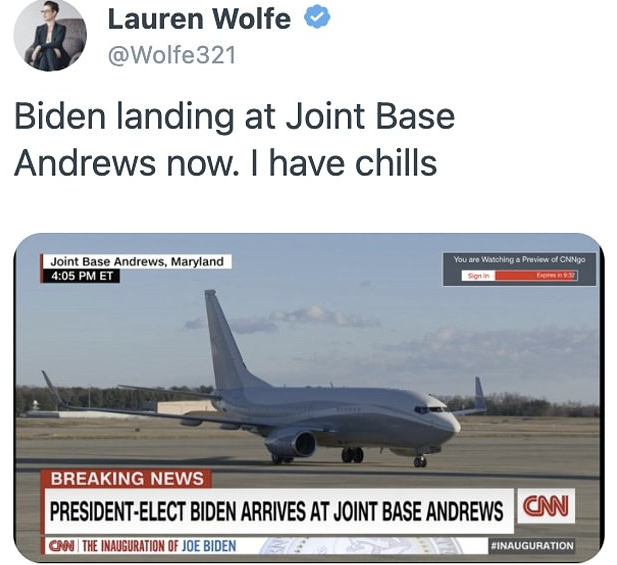
Task: Open Lauren Wolfe's profile avatar
Action: (50, 35)
